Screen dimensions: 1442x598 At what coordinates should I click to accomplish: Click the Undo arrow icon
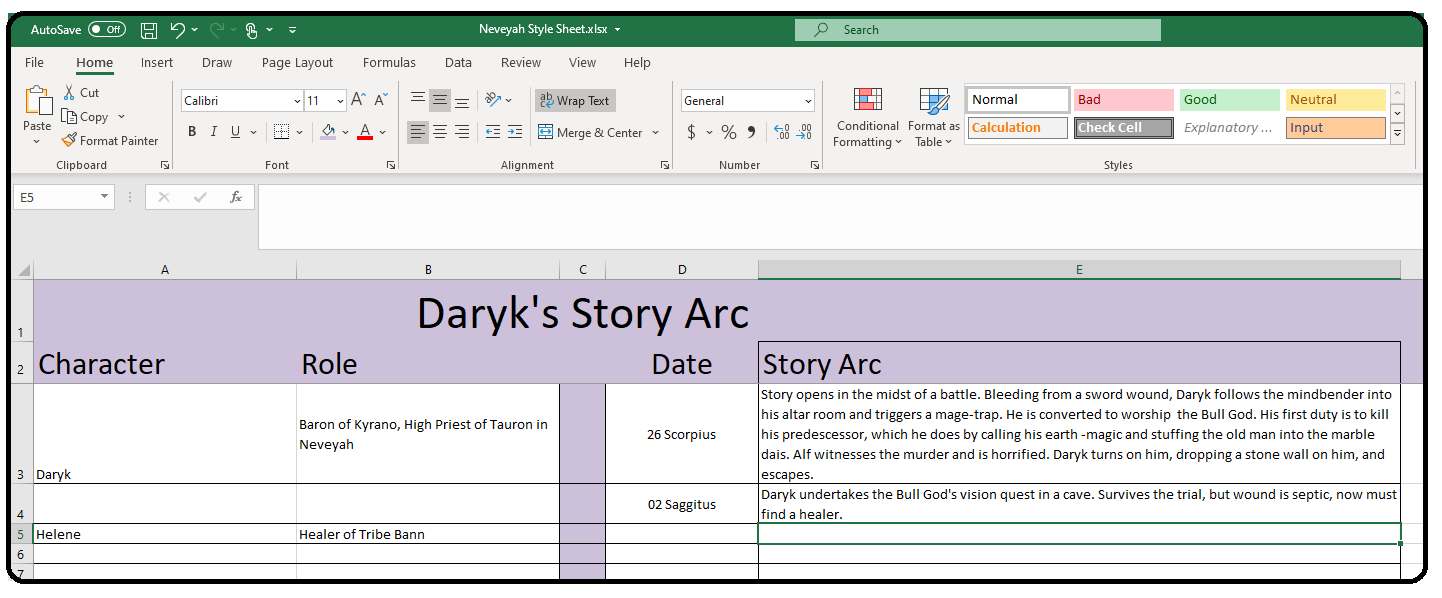[x=177, y=30]
